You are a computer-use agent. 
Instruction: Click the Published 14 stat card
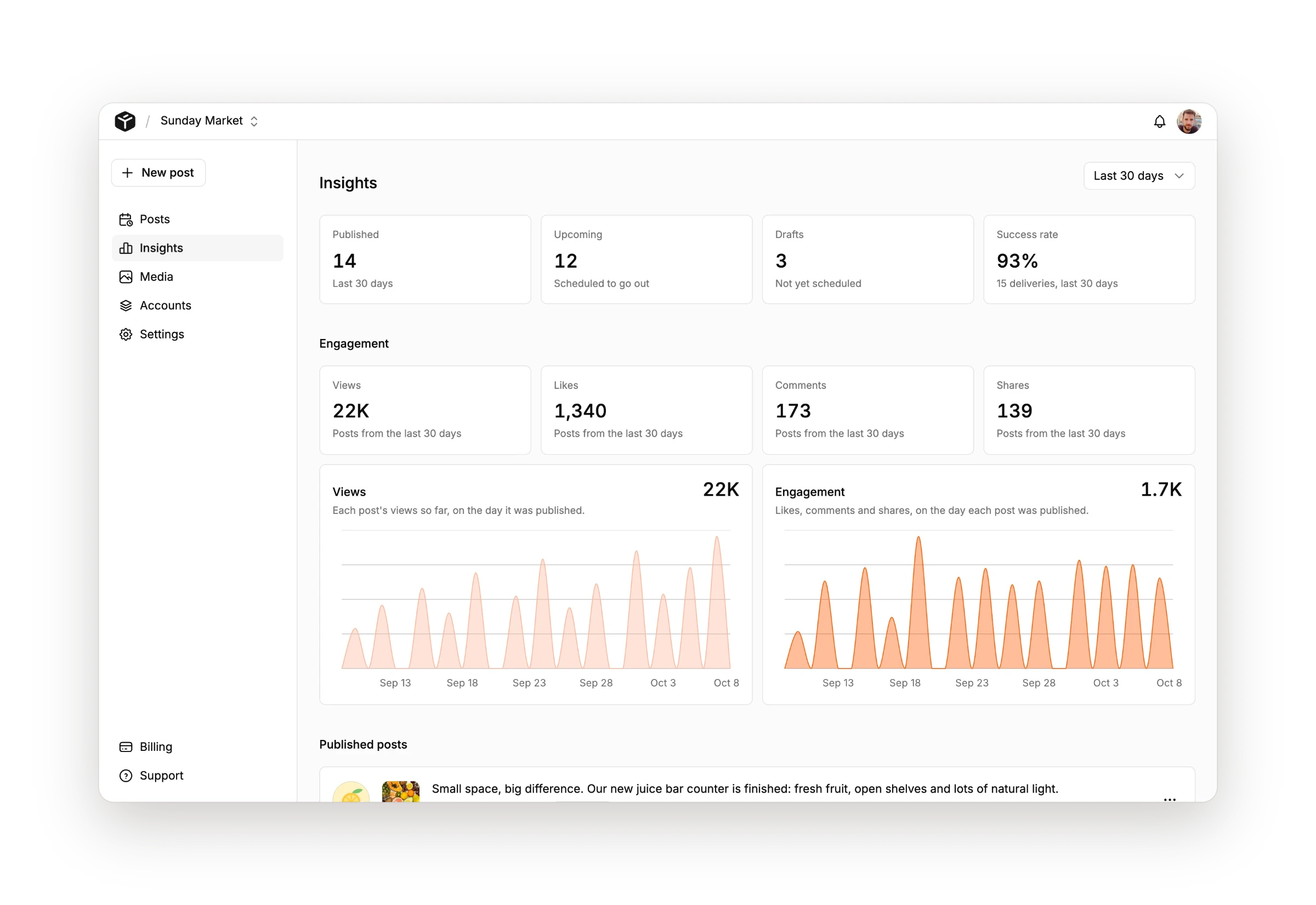pos(425,259)
